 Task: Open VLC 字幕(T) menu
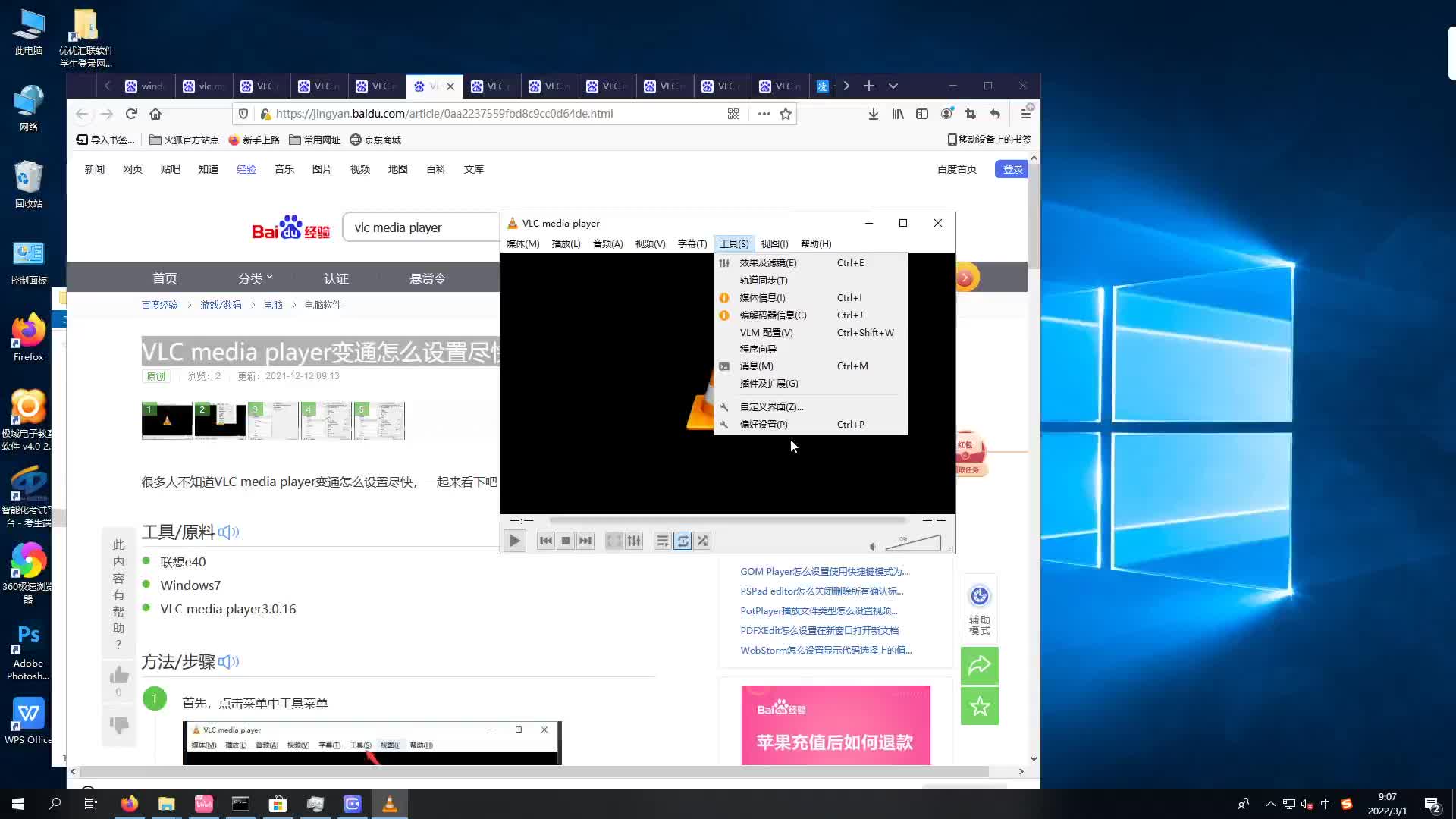coord(692,243)
